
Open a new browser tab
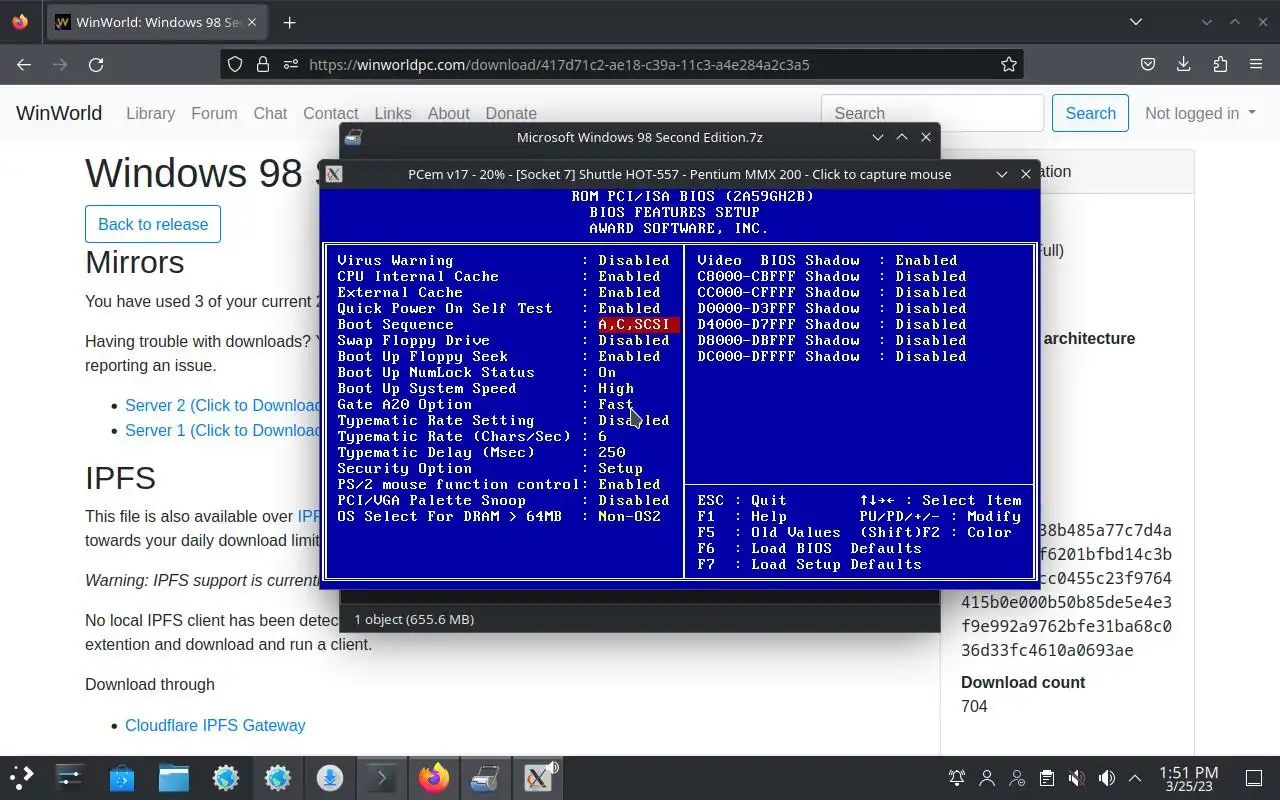(x=289, y=22)
